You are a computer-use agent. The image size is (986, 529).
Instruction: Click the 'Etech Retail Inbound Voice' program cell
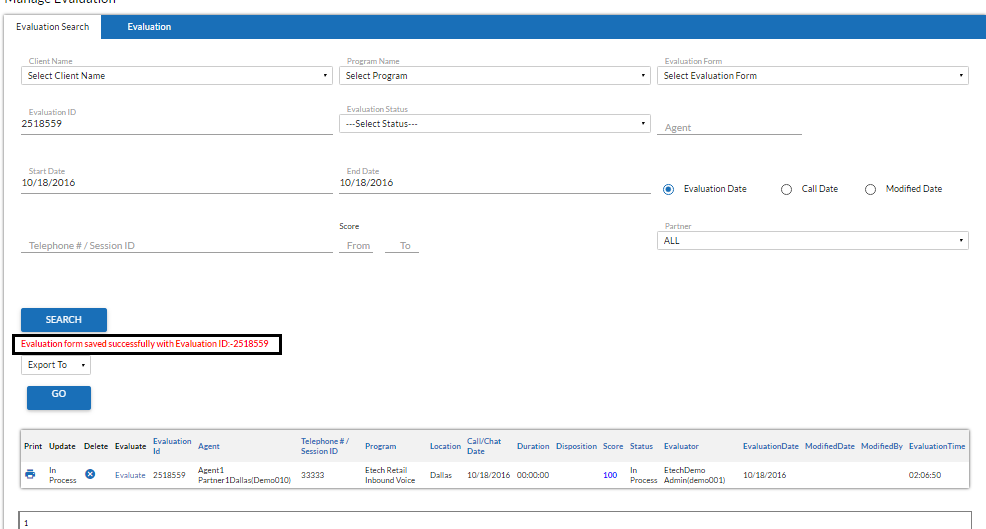tap(390, 475)
